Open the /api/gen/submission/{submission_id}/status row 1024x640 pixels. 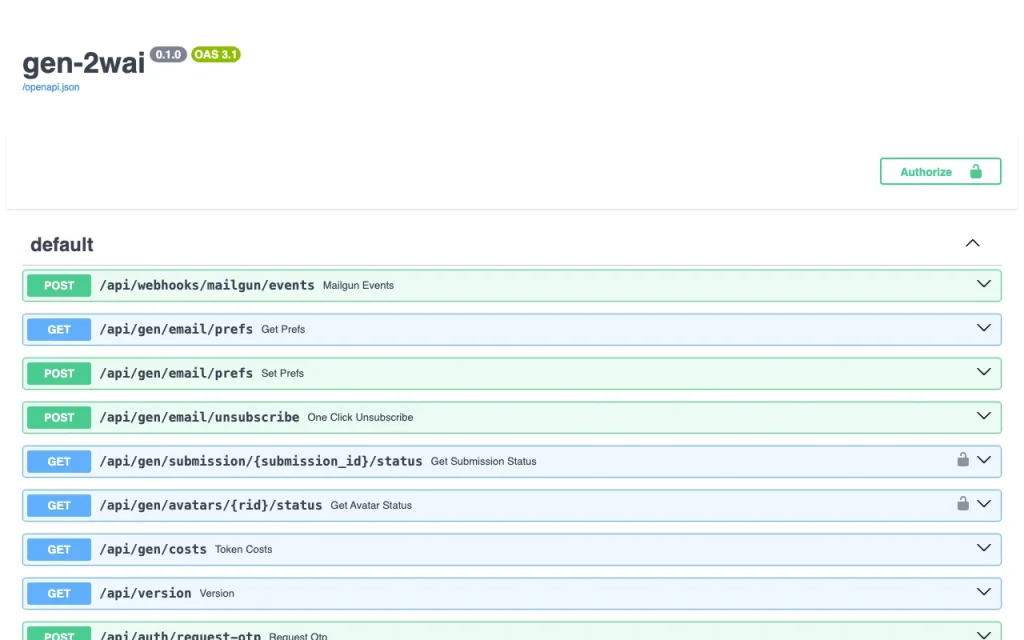click(x=511, y=461)
